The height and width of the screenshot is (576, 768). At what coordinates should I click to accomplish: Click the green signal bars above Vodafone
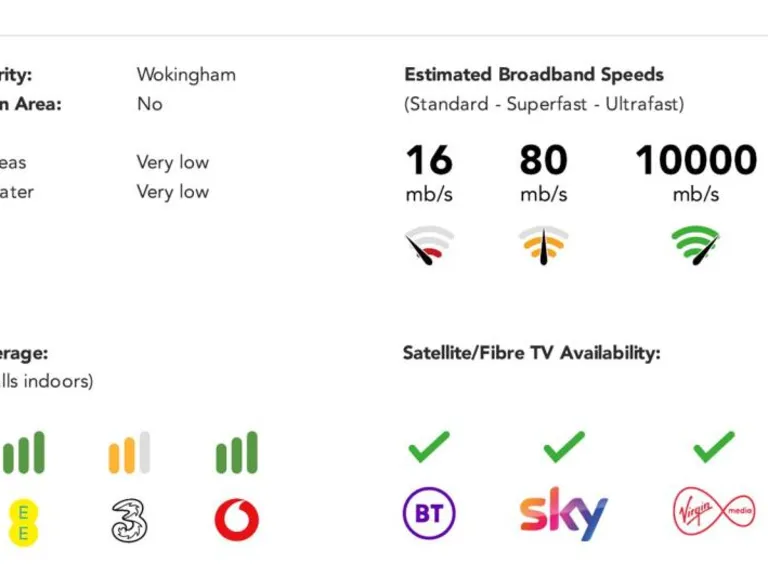[236, 453]
